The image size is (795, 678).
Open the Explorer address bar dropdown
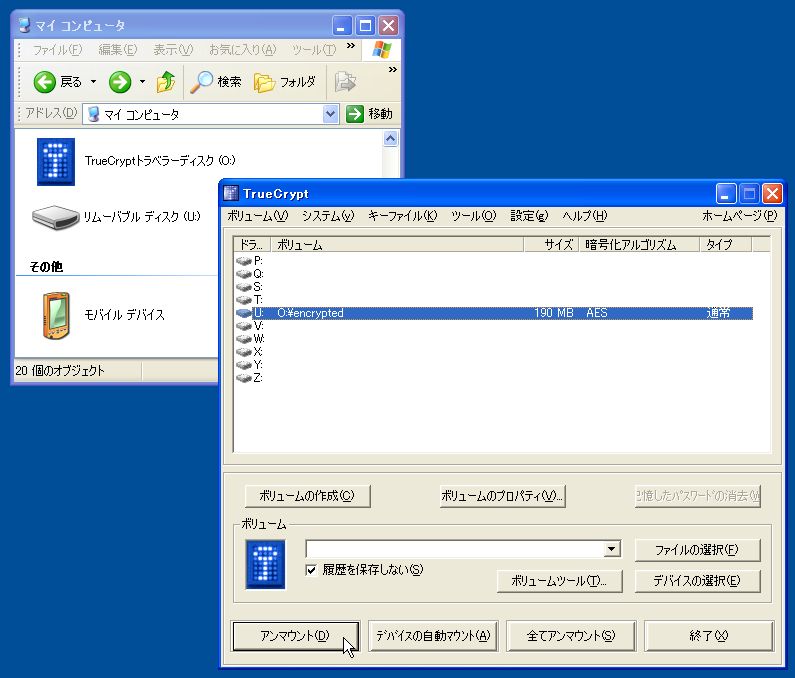coord(330,114)
